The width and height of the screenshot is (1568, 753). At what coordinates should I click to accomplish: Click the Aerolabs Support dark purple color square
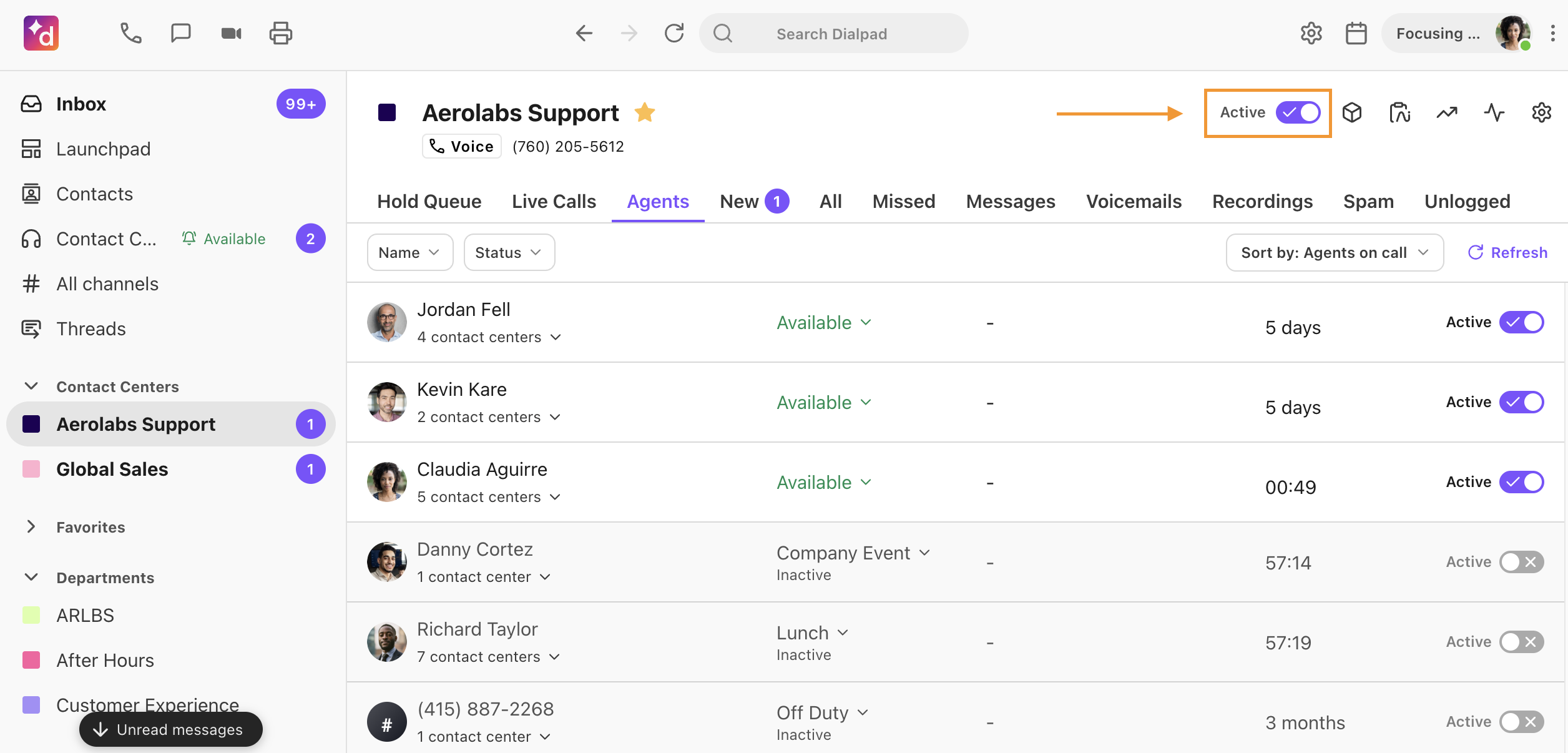click(x=387, y=112)
